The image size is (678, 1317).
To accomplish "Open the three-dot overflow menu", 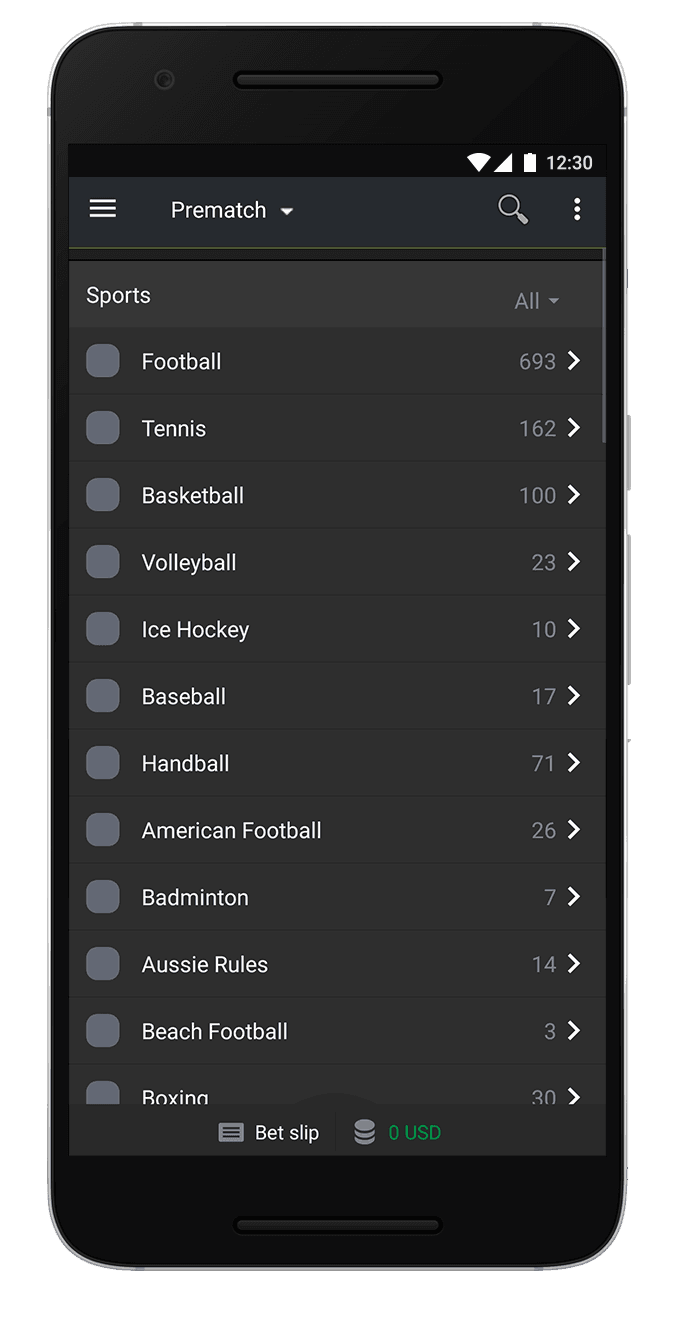I will coord(577,209).
